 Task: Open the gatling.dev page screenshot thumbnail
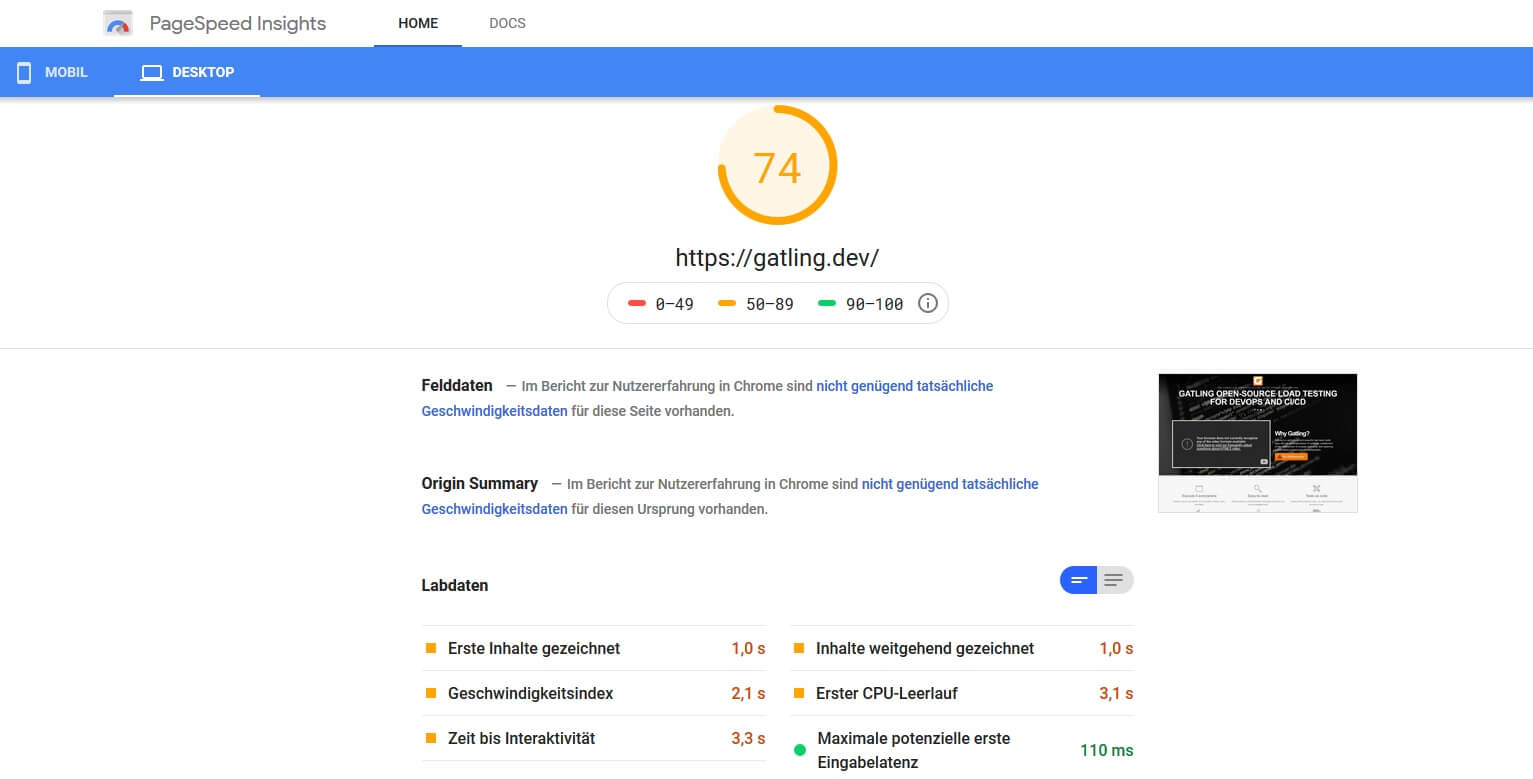(x=1257, y=442)
